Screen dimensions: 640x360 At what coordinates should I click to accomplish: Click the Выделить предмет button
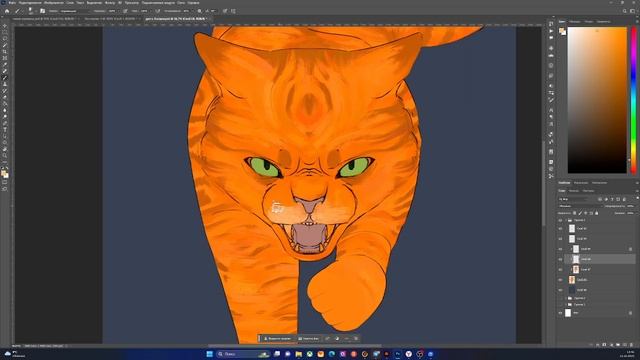click(278, 338)
